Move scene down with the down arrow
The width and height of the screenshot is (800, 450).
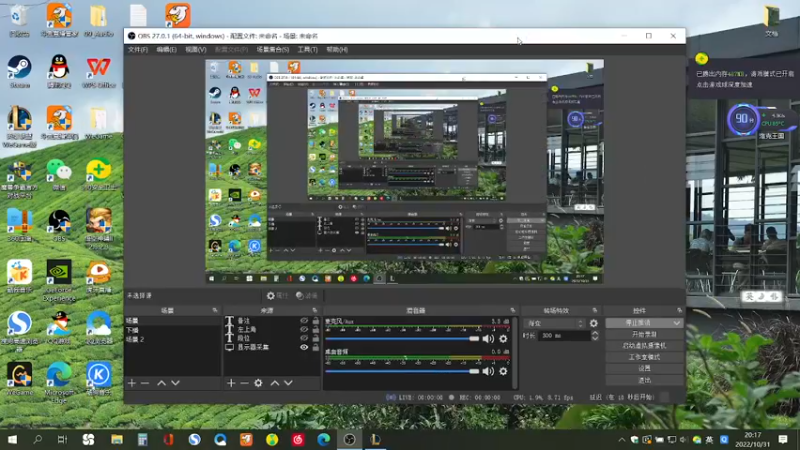[x=176, y=383]
